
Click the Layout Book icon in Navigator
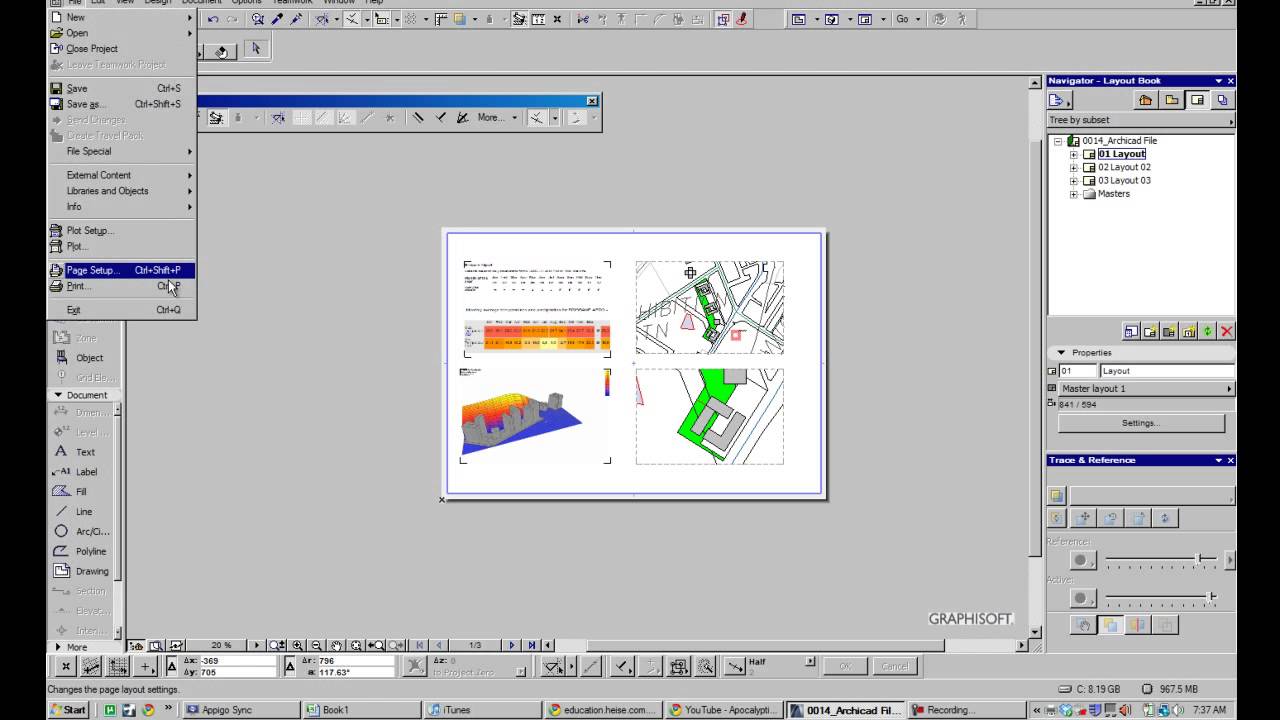pos(1197,100)
